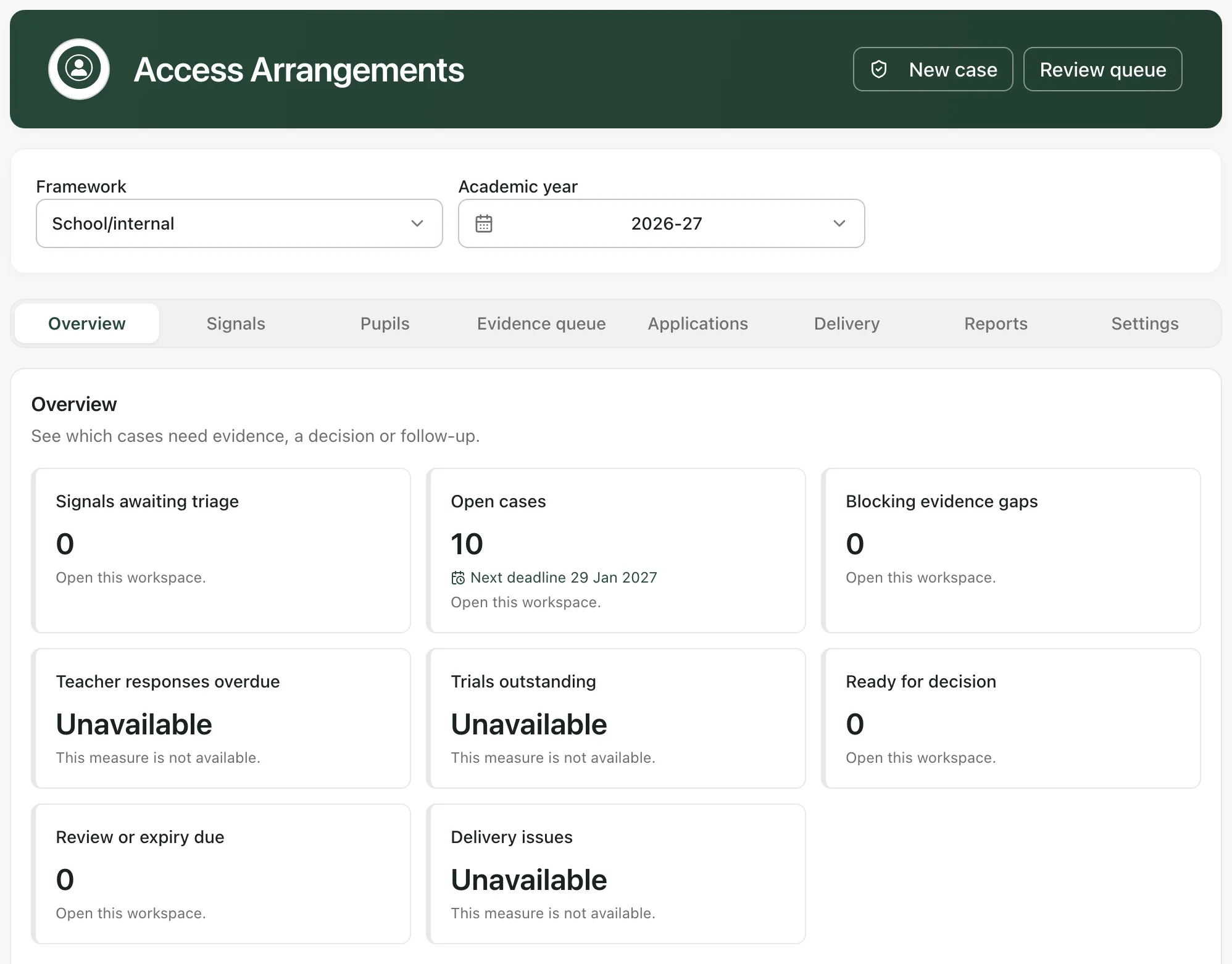This screenshot has width=1232, height=964.
Task: Select the Applications tab
Action: coord(697,323)
